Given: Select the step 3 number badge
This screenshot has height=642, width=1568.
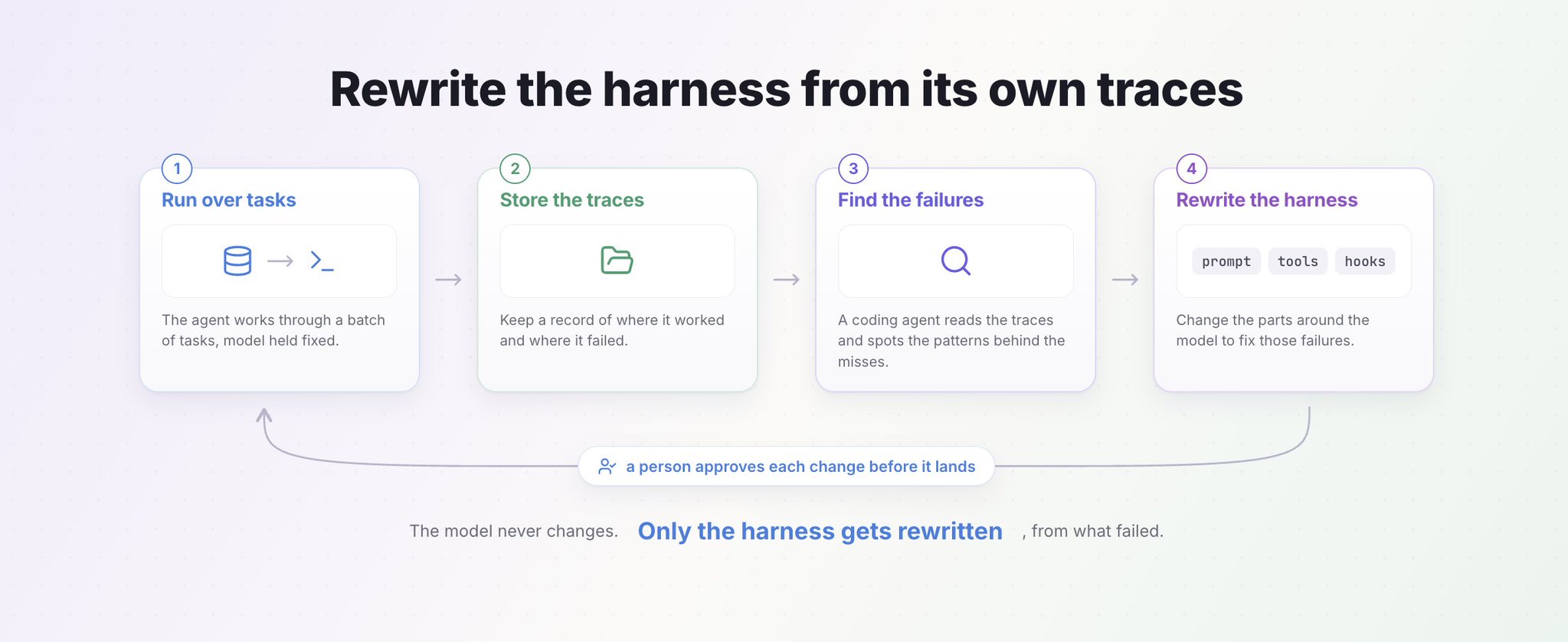Looking at the screenshot, I should click(x=853, y=169).
